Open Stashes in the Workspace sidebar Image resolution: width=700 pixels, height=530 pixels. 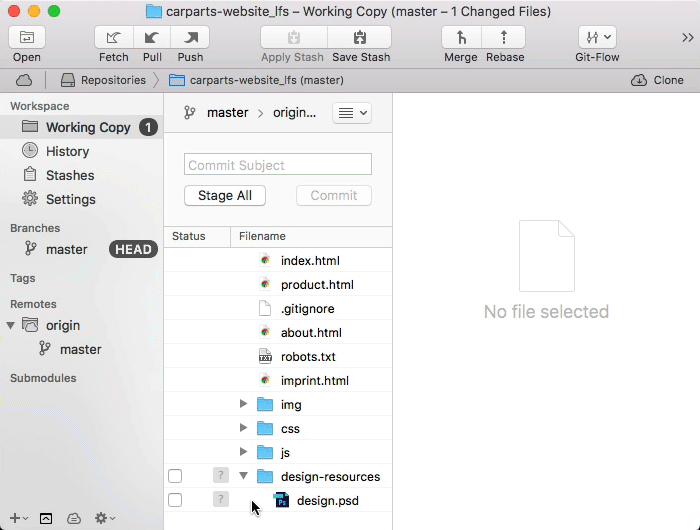pos(70,175)
